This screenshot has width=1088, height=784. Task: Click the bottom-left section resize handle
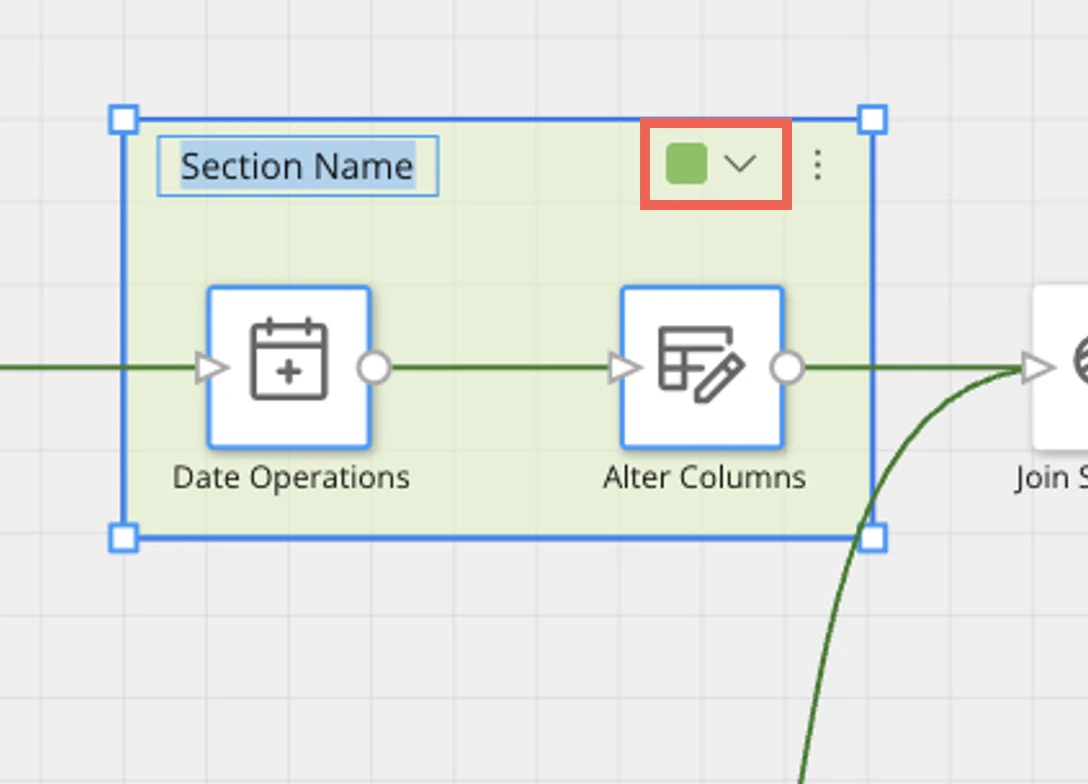[x=124, y=538]
